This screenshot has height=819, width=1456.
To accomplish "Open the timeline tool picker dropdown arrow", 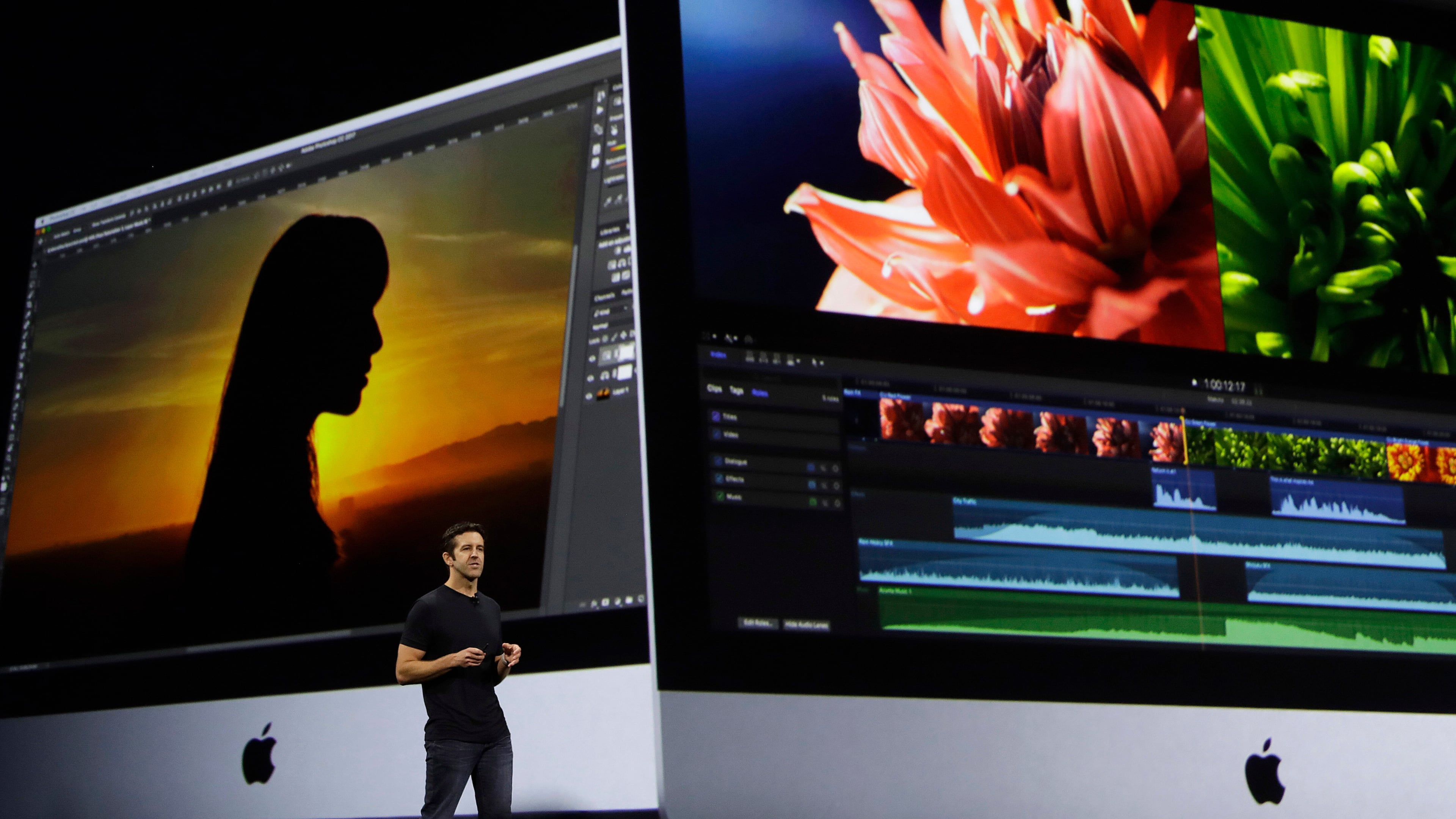I will tap(822, 363).
